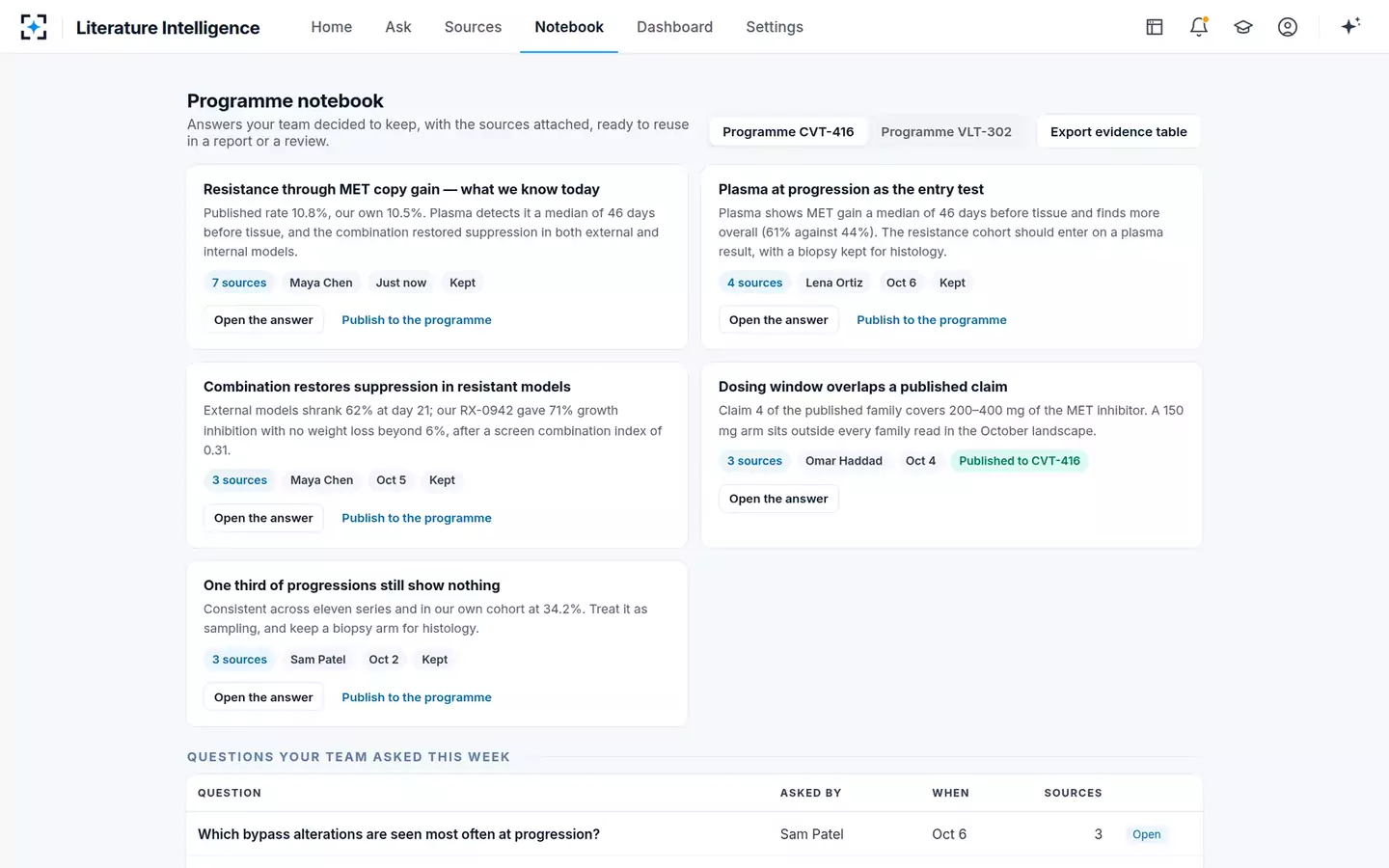The width and height of the screenshot is (1389, 868).
Task: Click 3 sources chip on Combination restores card
Action: 239,480
